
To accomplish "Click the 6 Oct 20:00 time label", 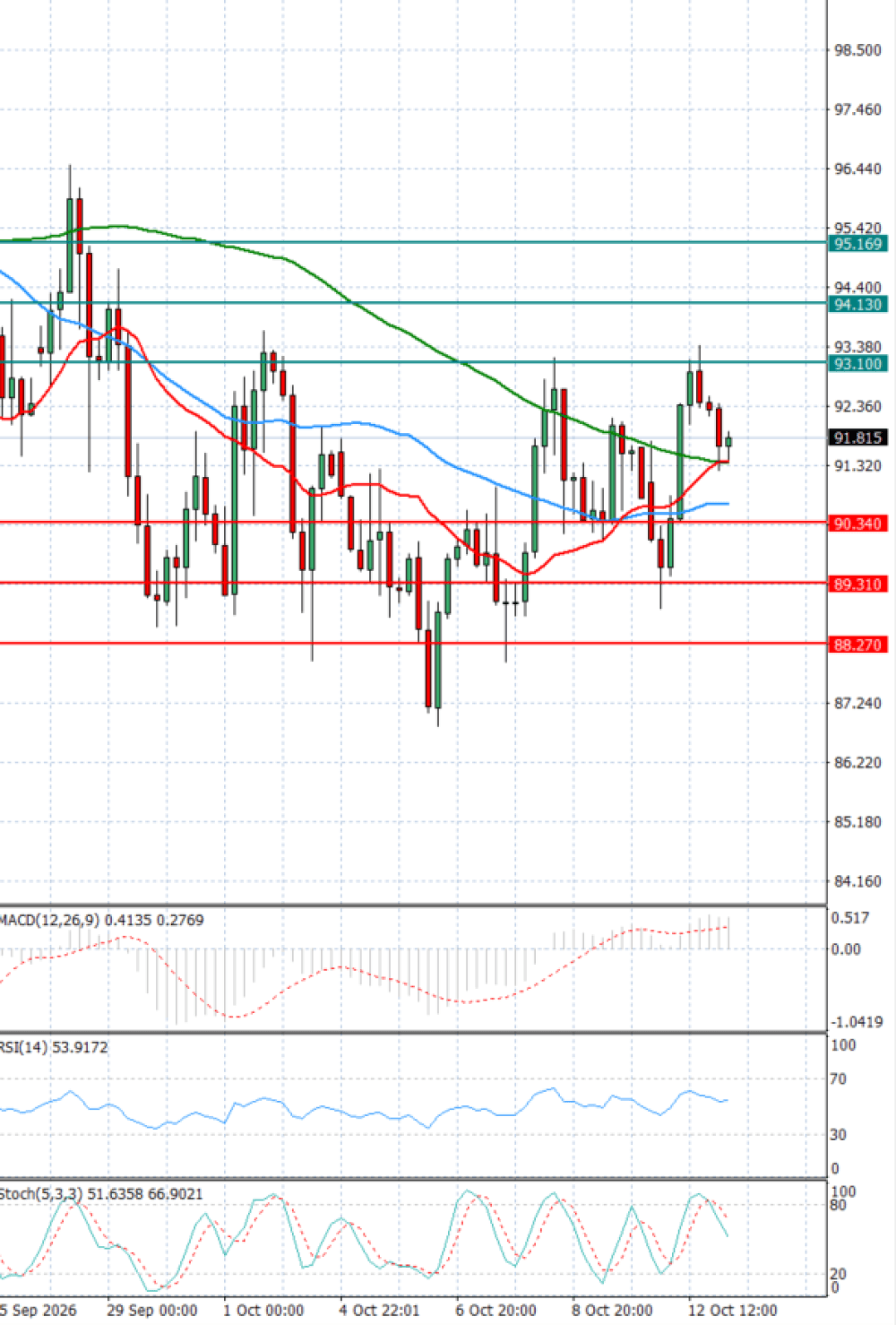I will point(495,1310).
